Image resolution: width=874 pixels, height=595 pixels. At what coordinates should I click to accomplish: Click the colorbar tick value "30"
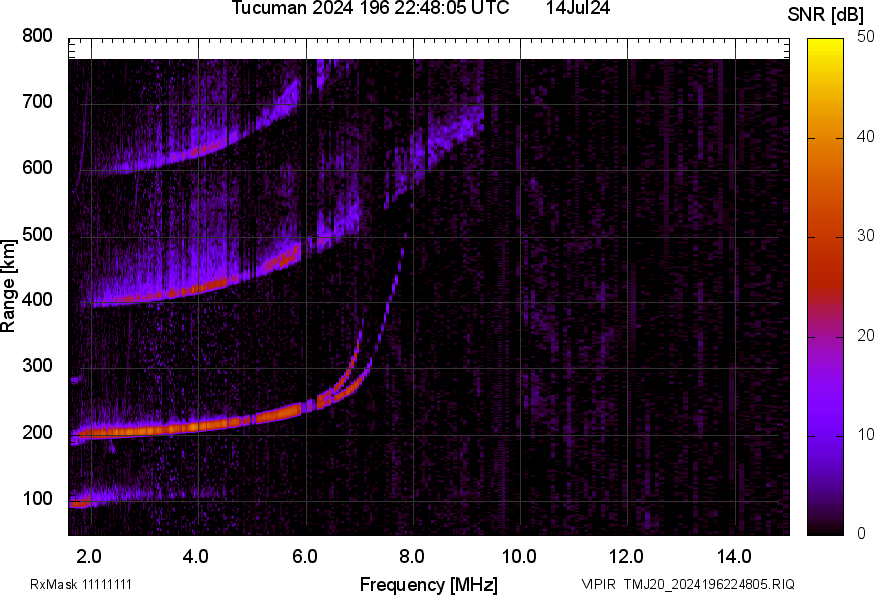tap(866, 236)
